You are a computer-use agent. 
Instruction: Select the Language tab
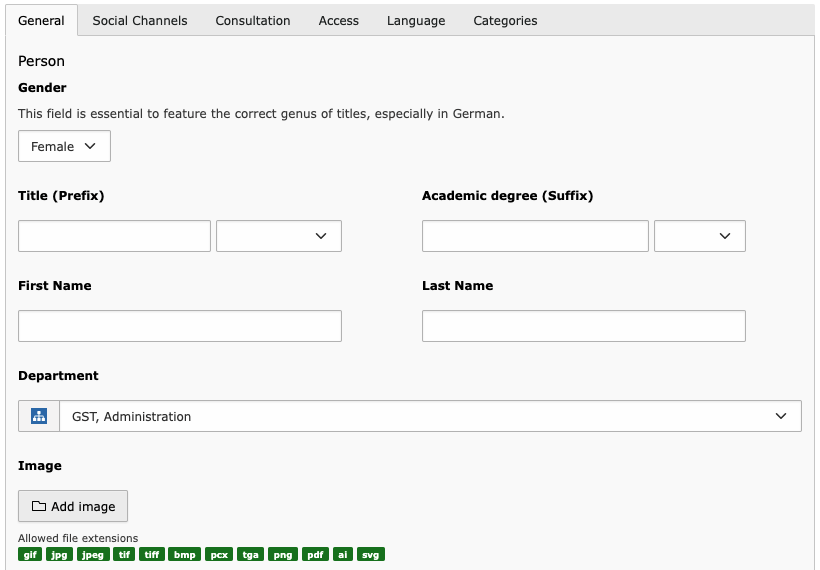click(416, 20)
